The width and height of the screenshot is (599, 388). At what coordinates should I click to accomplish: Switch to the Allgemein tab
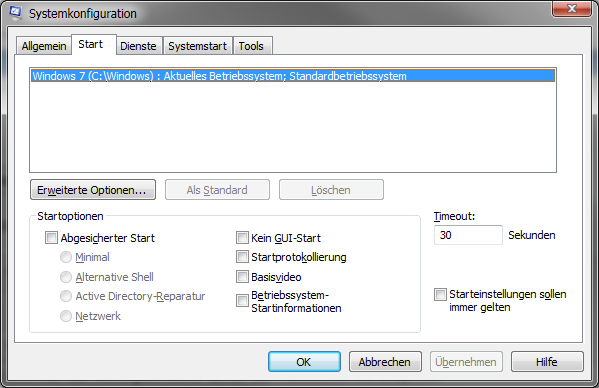44,46
